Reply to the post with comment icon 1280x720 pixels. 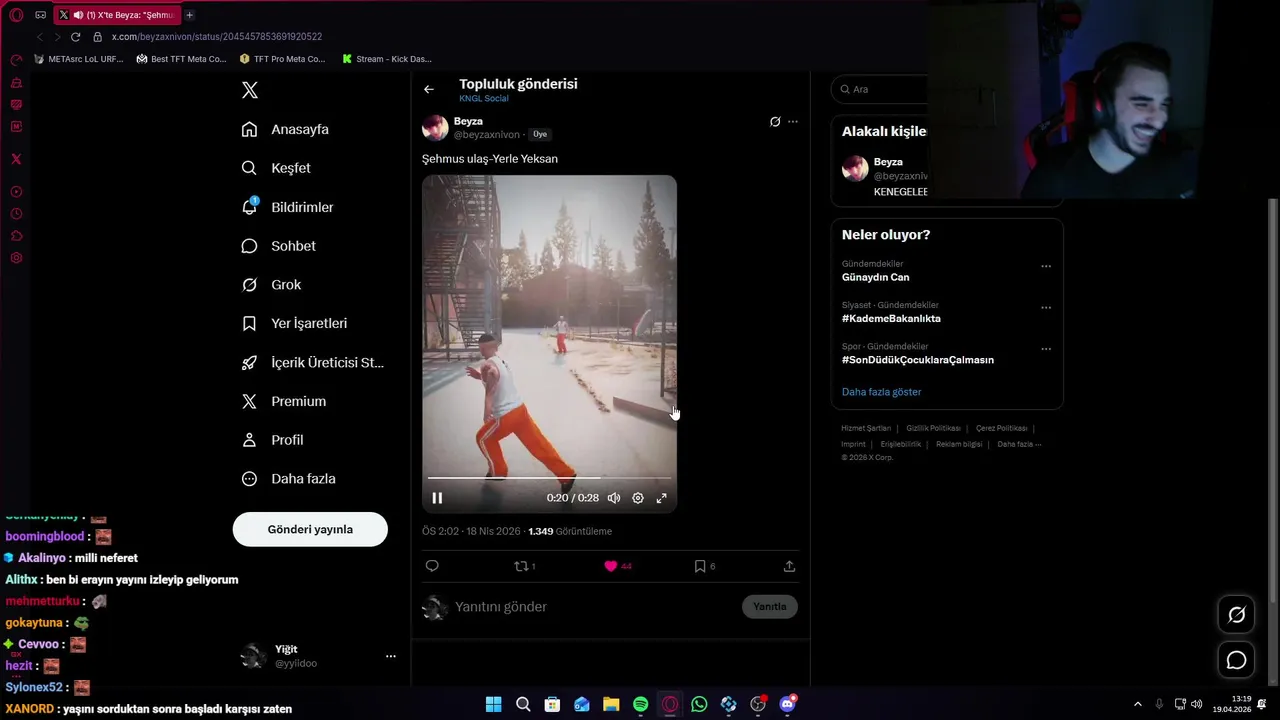(x=432, y=566)
